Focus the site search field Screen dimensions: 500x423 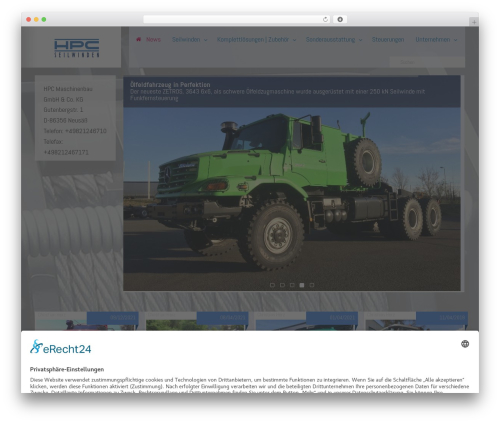[x=427, y=62]
